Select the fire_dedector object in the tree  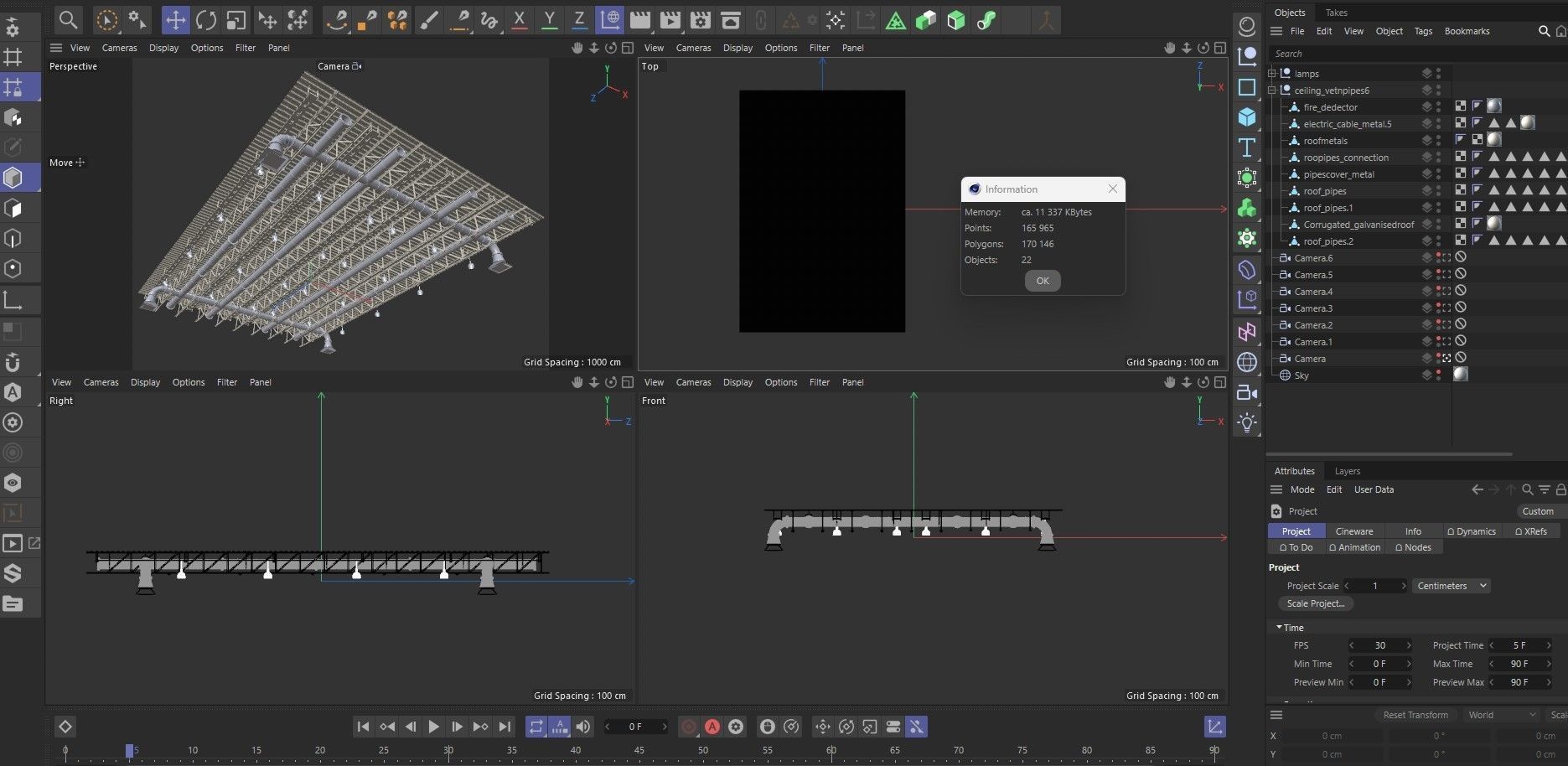[x=1330, y=107]
